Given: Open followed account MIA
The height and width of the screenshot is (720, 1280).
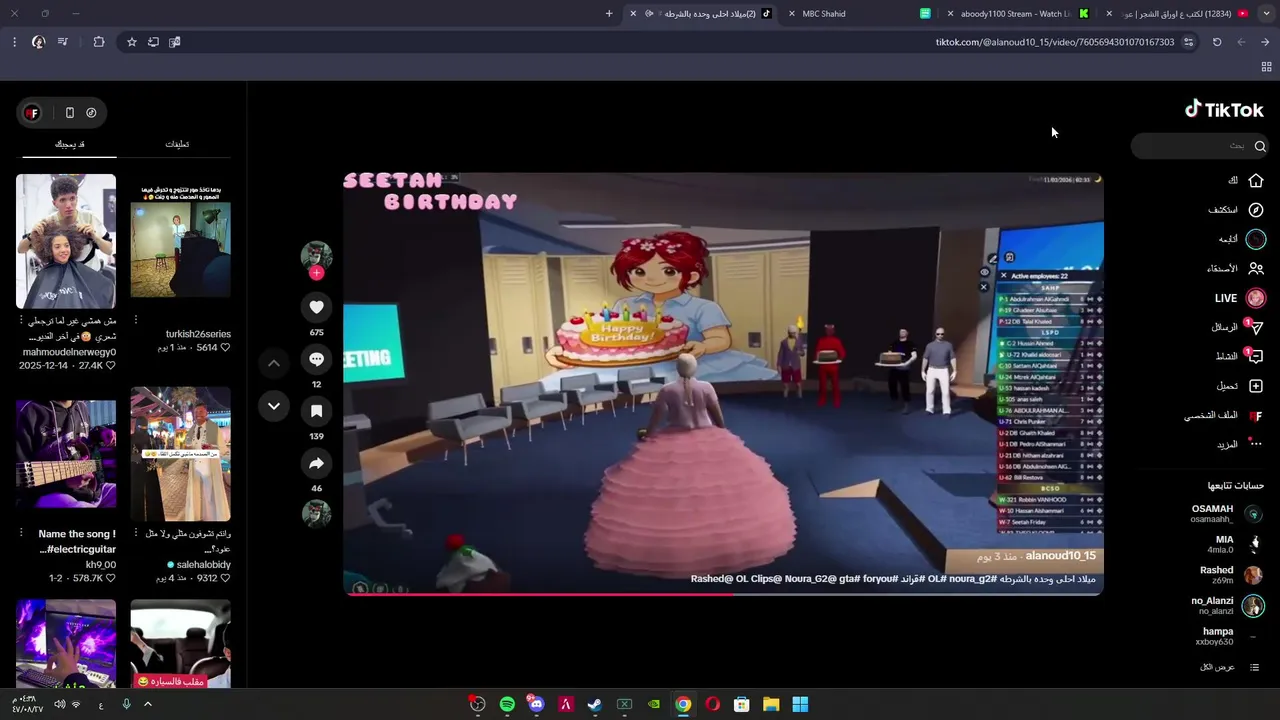Looking at the screenshot, I should (1234, 544).
